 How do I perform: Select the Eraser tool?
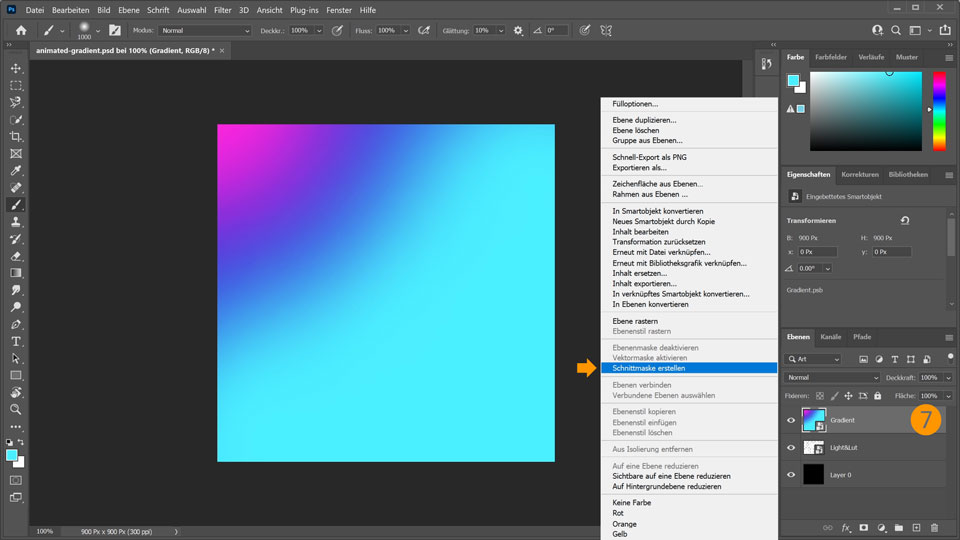[16, 256]
